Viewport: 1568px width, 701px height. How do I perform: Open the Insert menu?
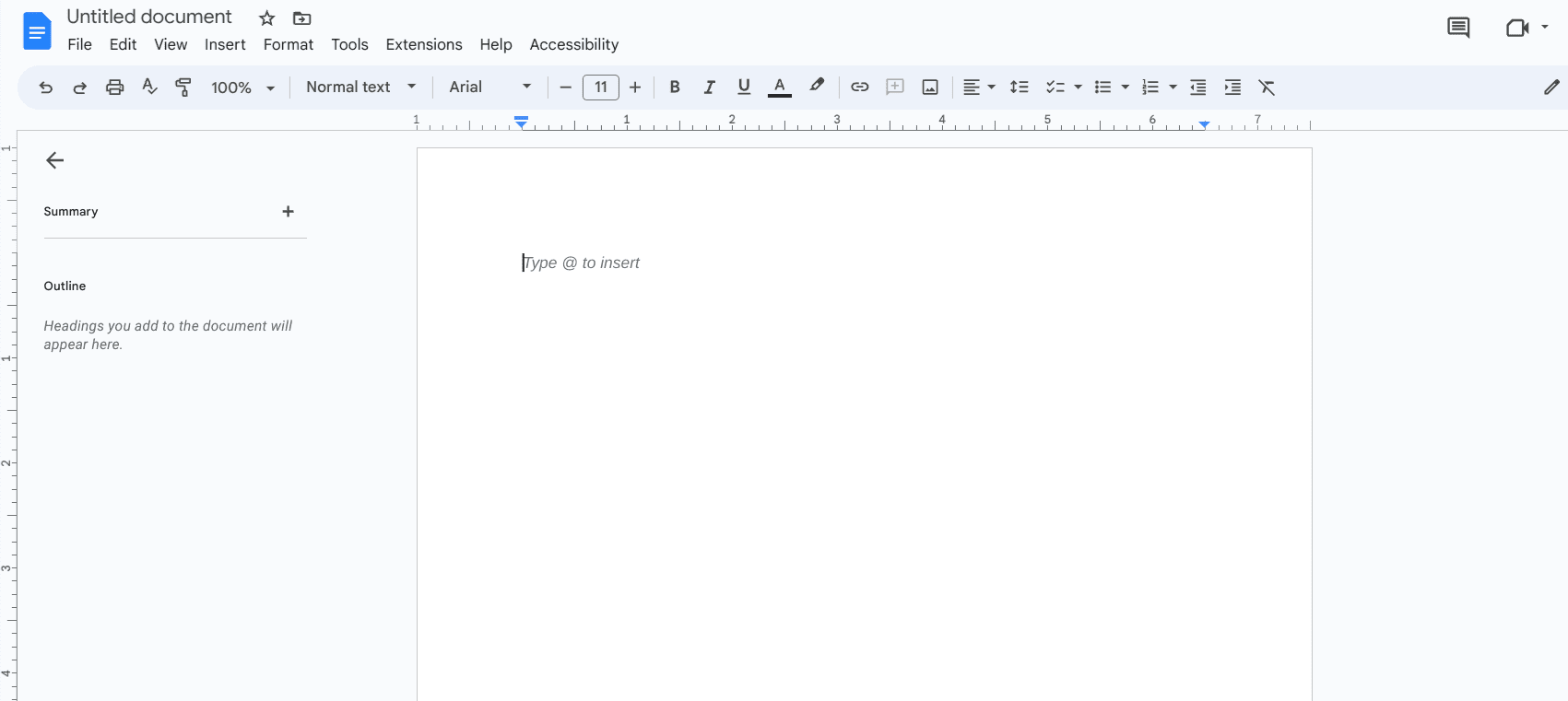pos(225,44)
